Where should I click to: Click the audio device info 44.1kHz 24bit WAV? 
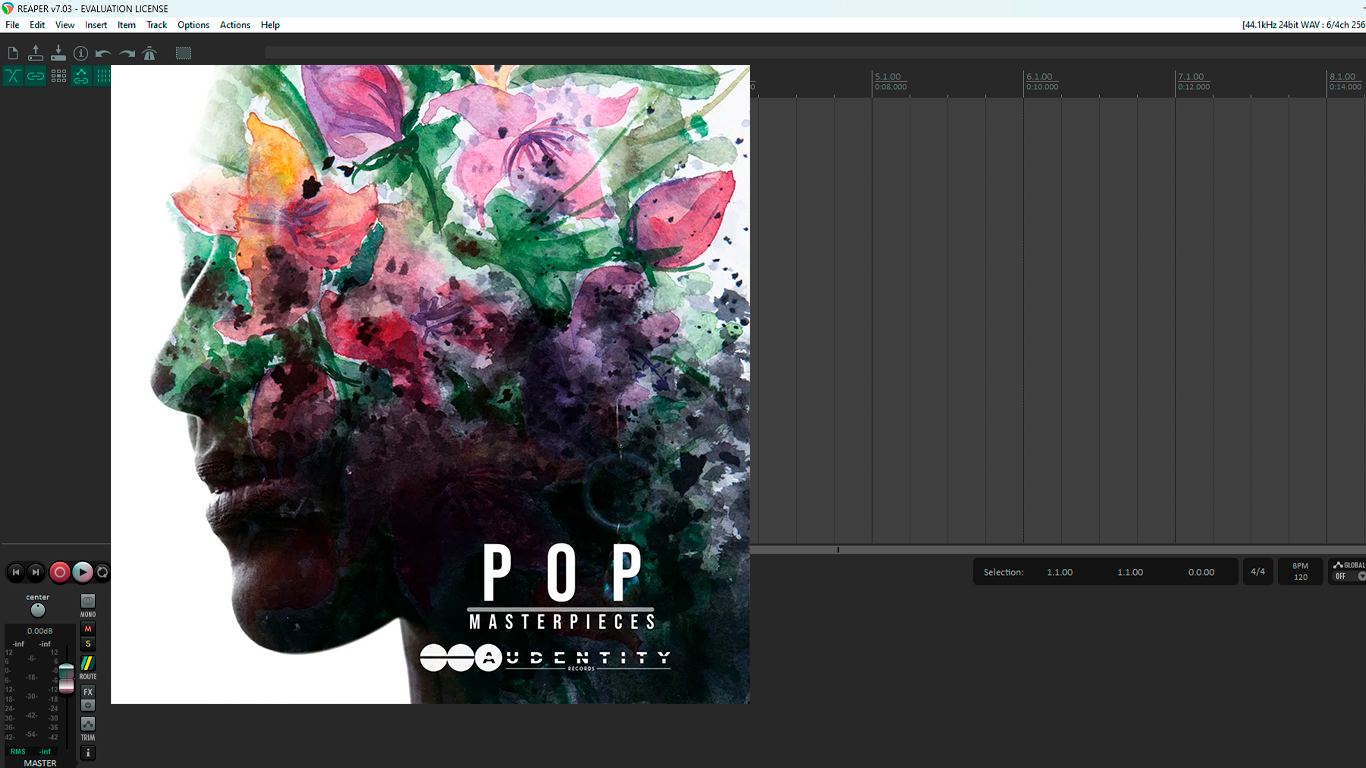tap(1303, 25)
